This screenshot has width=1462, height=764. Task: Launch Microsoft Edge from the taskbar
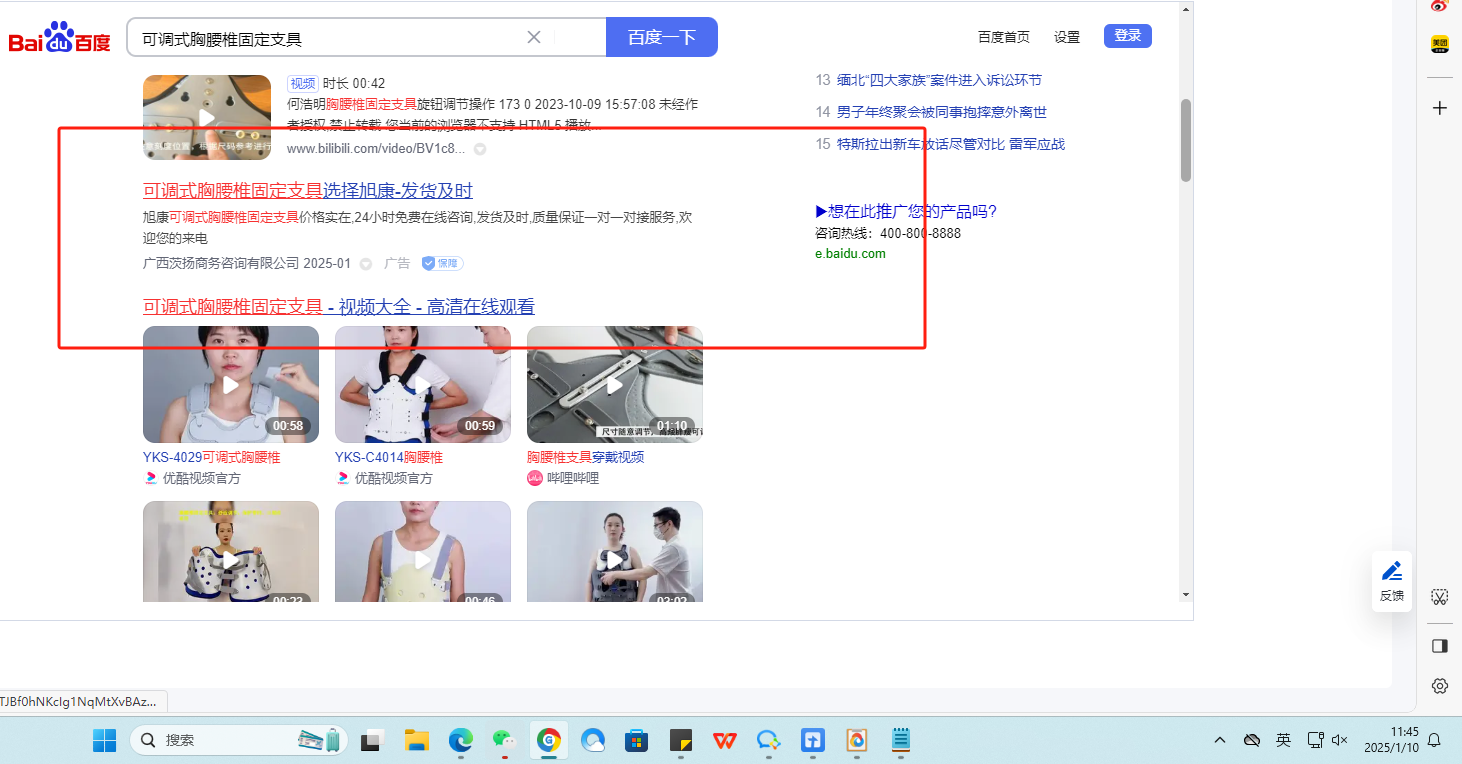(460, 741)
